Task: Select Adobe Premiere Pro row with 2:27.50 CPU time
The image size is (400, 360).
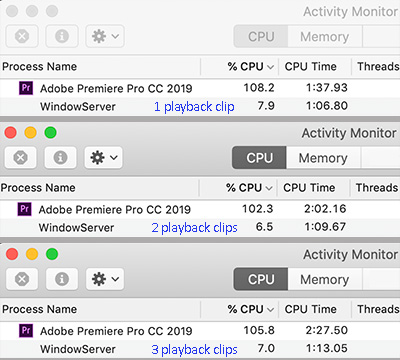Action: [x=200, y=331]
